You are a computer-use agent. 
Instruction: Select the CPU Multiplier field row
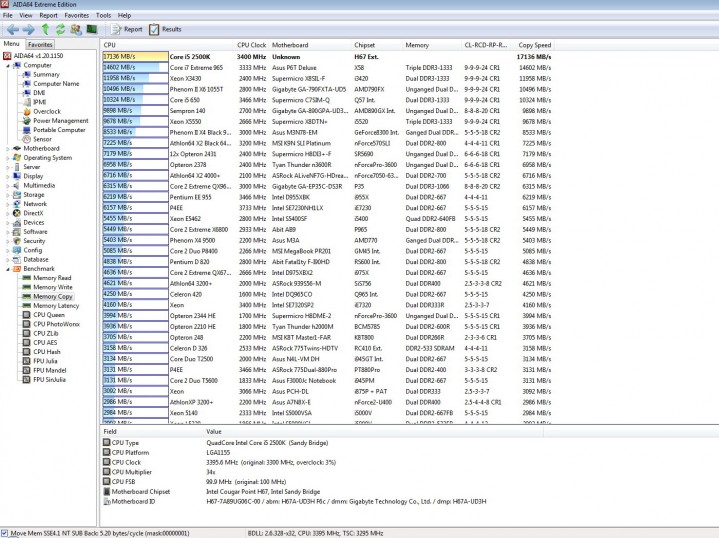click(321, 472)
